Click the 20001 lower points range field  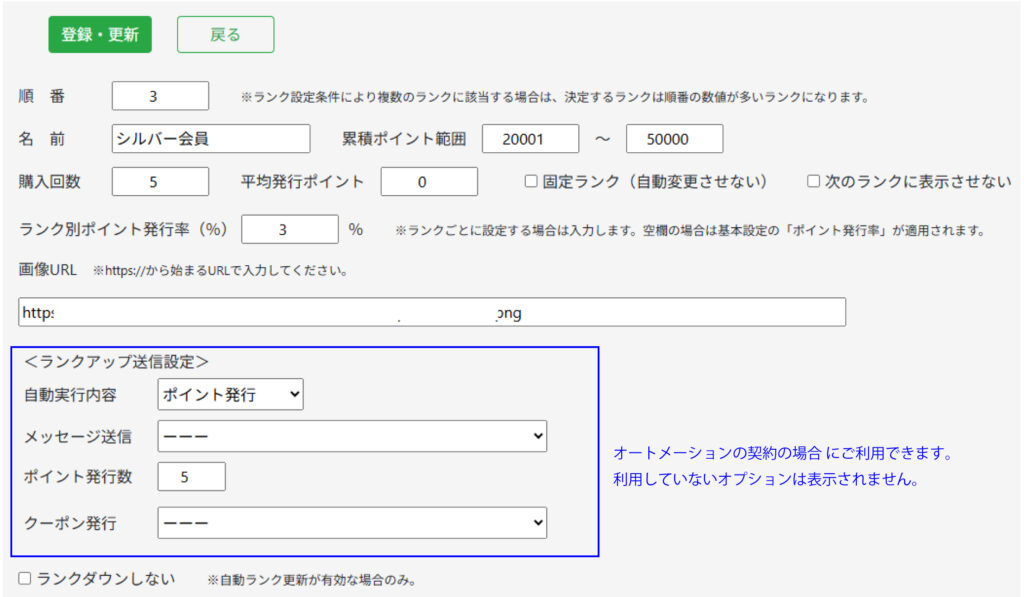(531, 139)
